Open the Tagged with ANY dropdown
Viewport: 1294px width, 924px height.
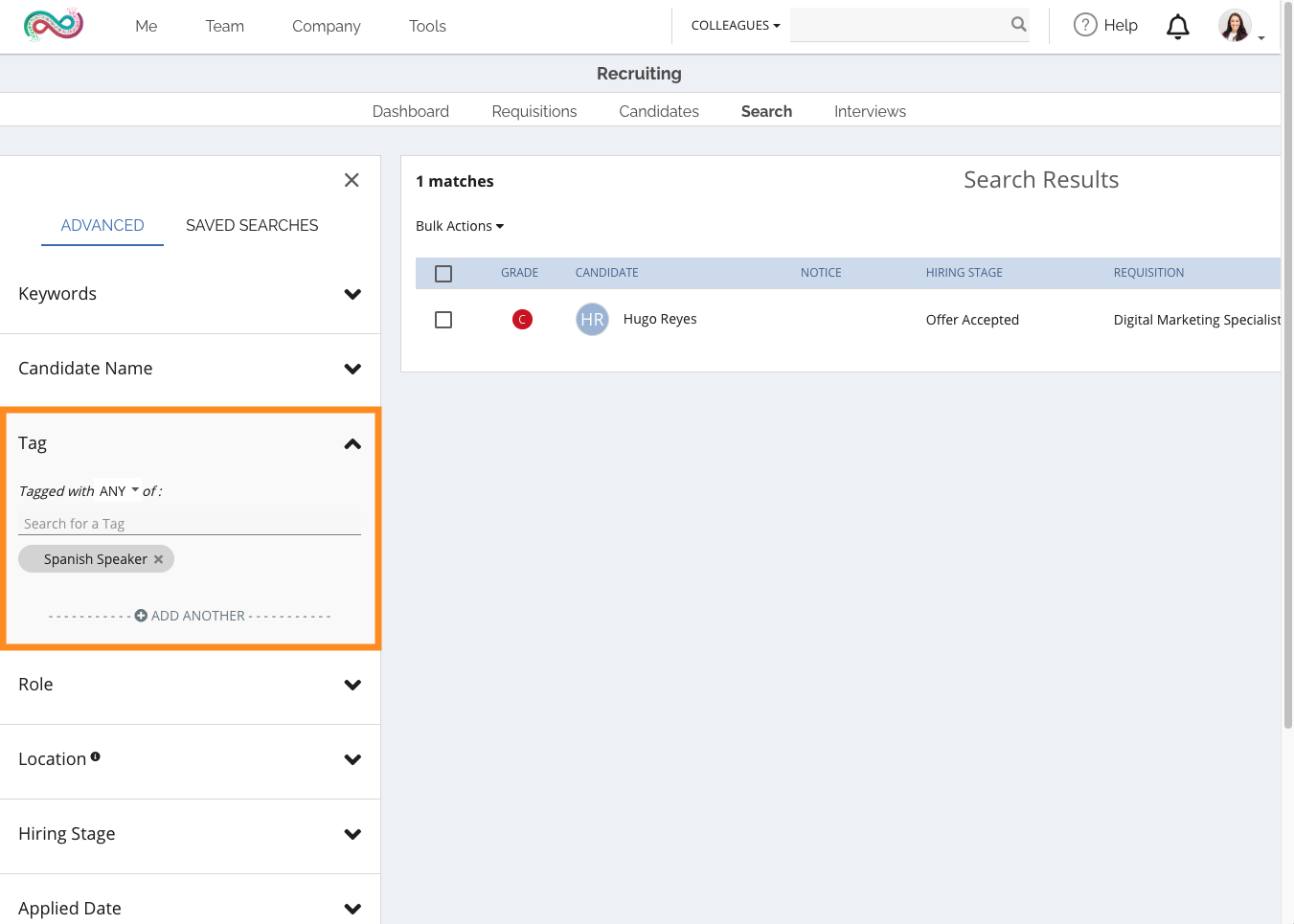coord(119,491)
